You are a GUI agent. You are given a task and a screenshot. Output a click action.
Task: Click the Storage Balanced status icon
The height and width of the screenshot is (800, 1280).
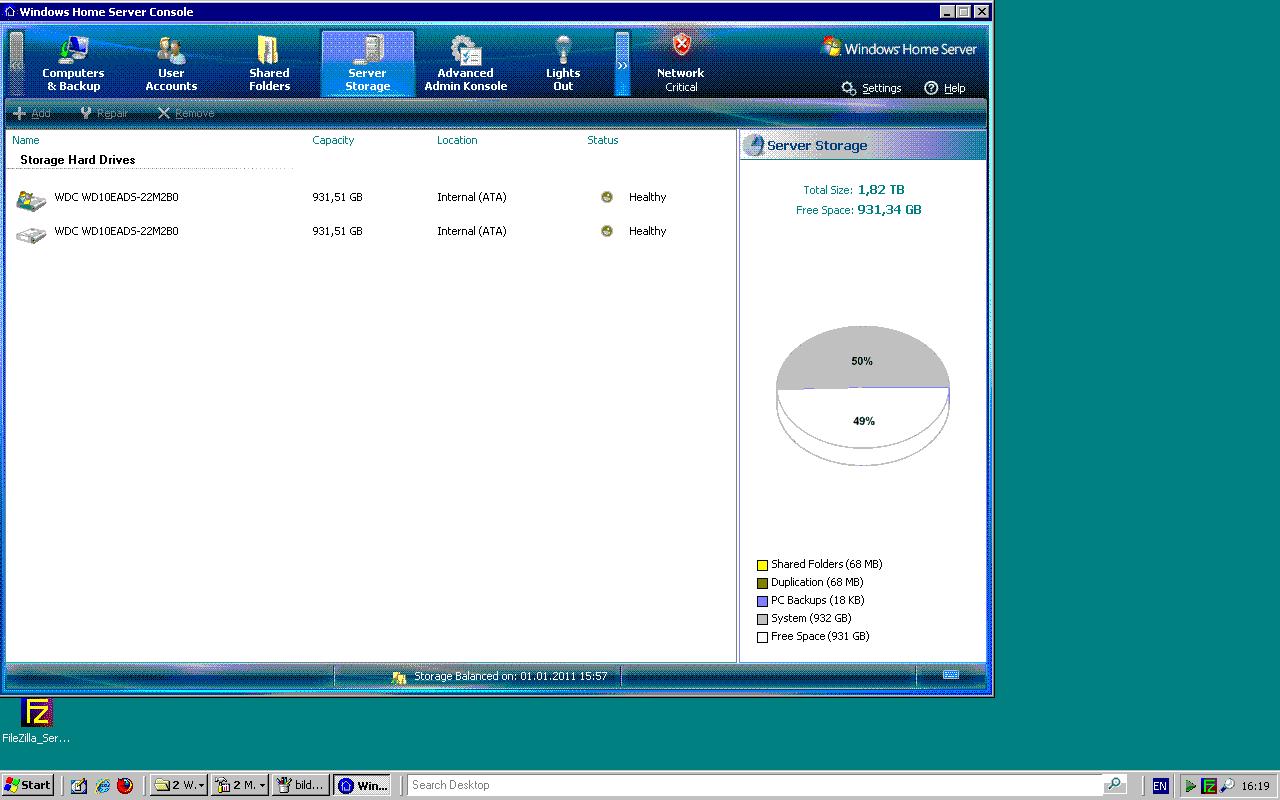pos(399,677)
